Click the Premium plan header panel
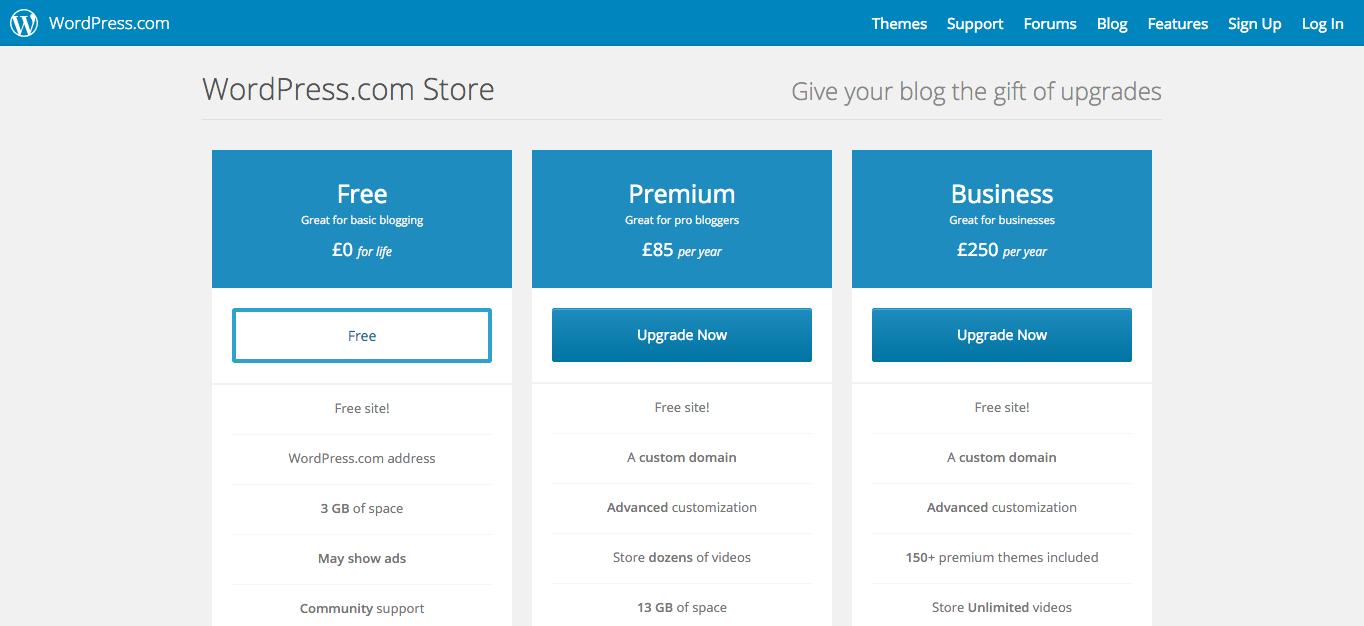This screenshot has height=626, width=1364. pos(681,218)
